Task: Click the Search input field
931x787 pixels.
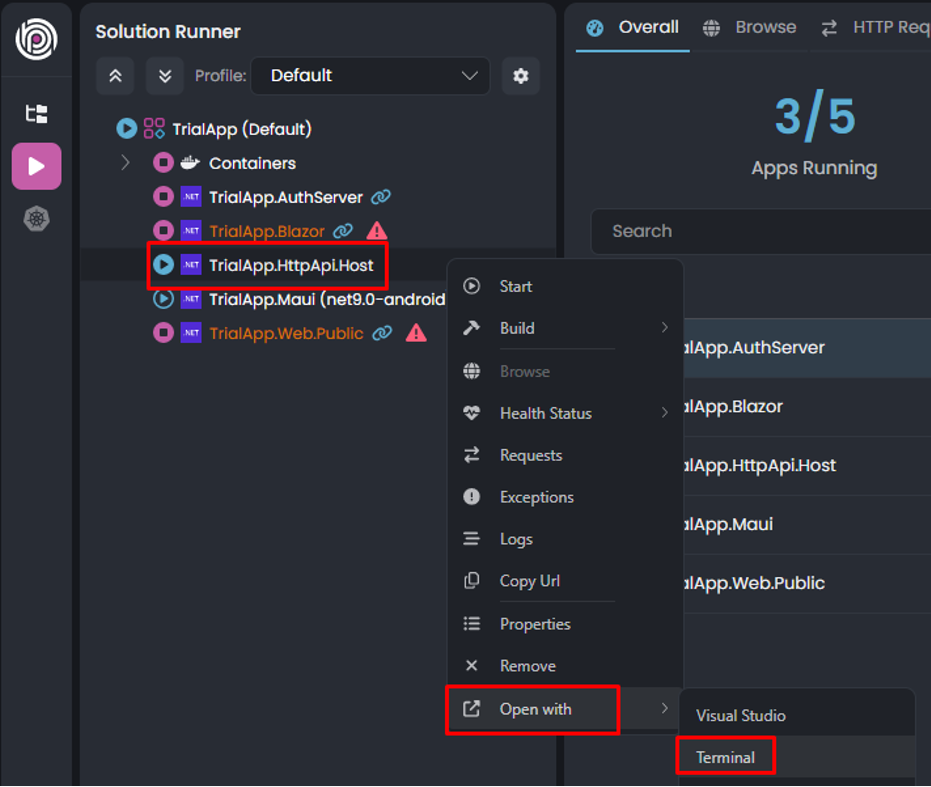Action: 760,231
